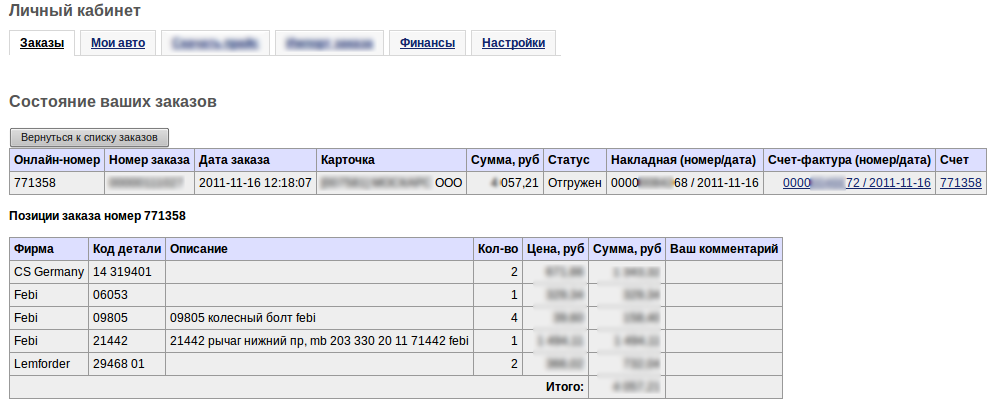The width and height of the screenshot is (1006, 409).
Task: Select part code 29468 01
Action: 118,364
